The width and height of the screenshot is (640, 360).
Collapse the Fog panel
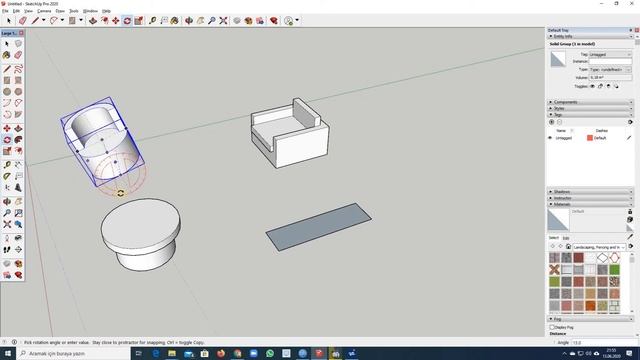click(590, 319)
